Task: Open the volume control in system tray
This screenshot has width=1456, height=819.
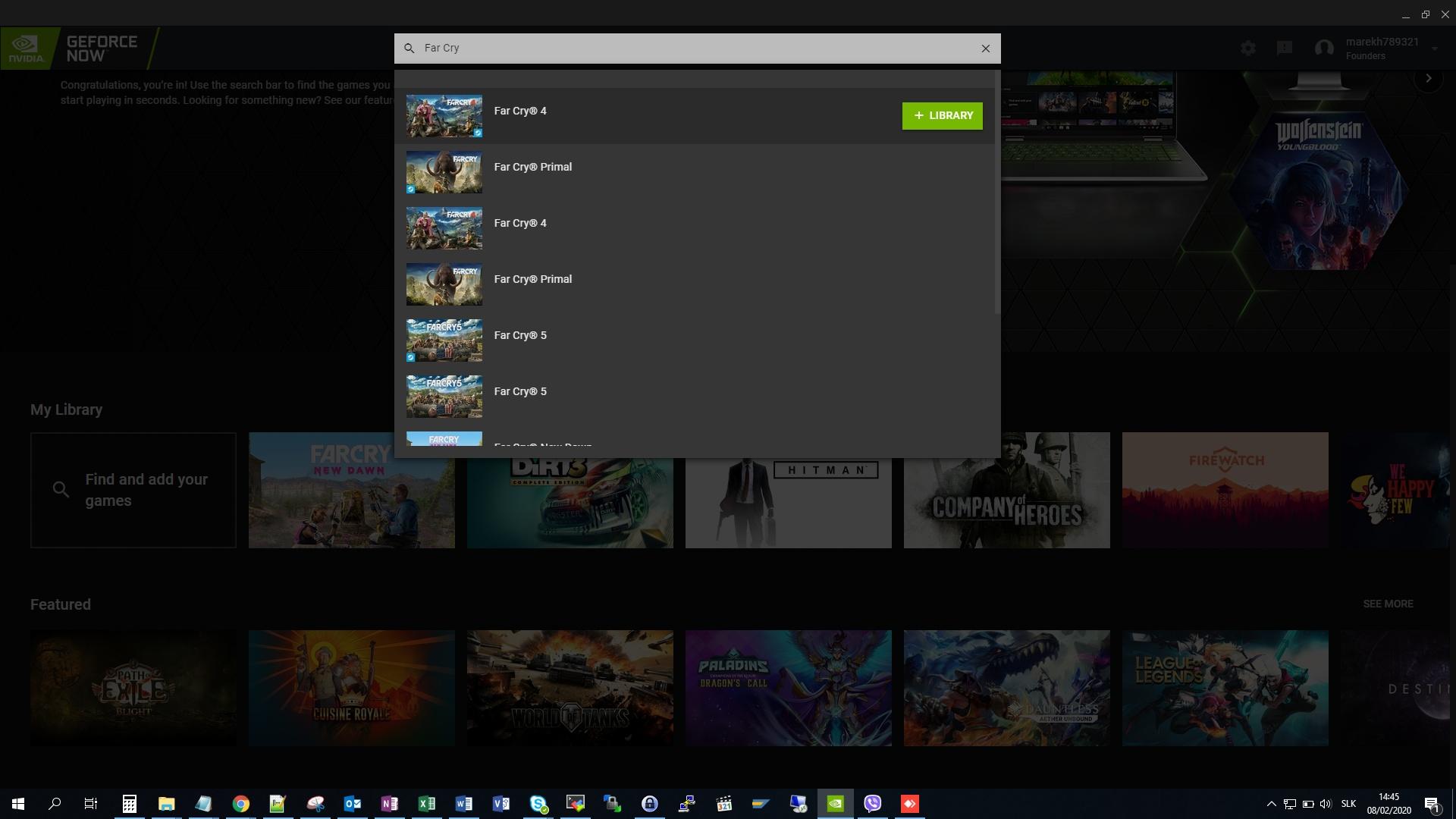Action: (1326, 804)
